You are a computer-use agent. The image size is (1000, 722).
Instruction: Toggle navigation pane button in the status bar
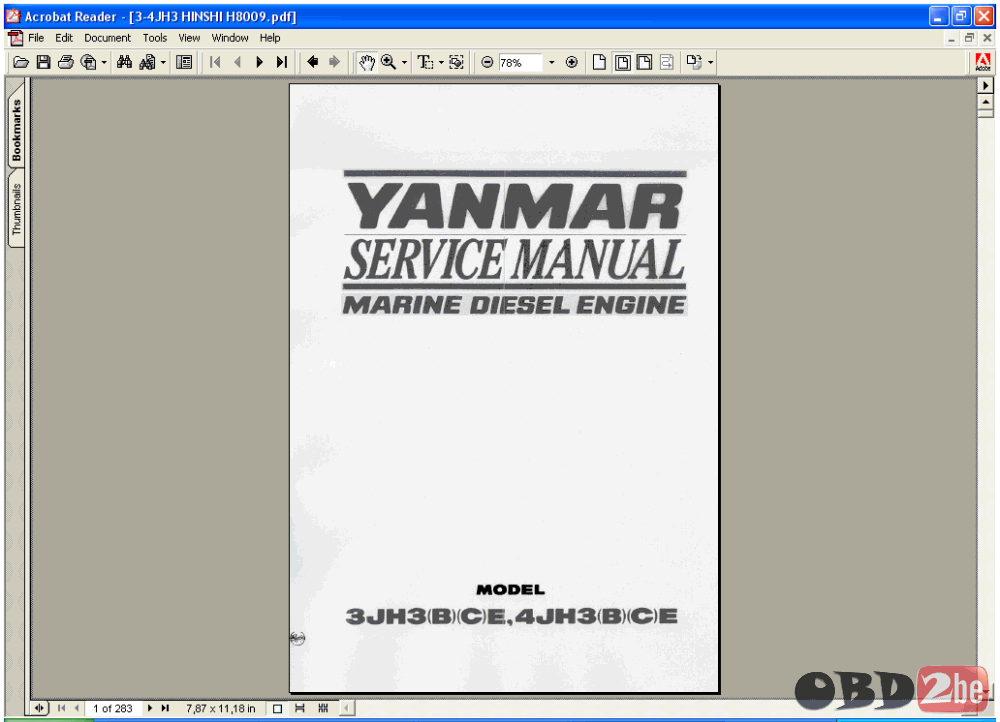(x=39, y=708)
